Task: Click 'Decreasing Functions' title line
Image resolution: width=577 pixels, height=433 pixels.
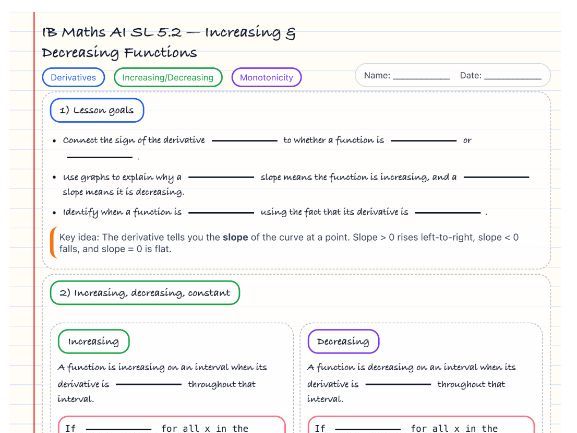Action: [x=119, y=53]
